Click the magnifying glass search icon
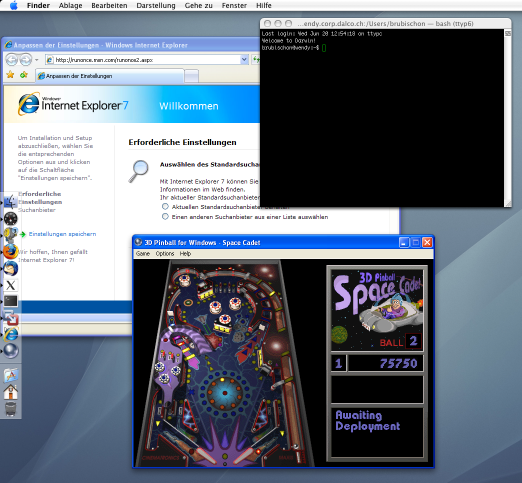 (x=138, y=171)
